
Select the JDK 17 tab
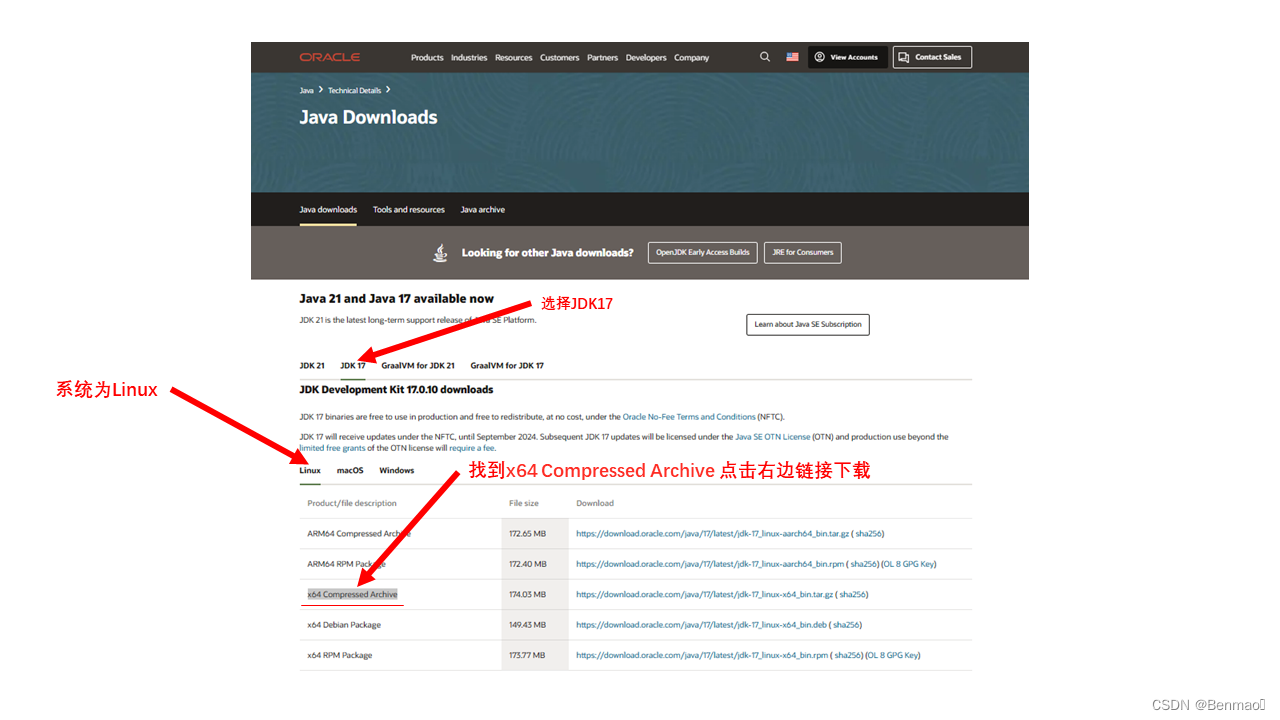[x=353, y=366]
